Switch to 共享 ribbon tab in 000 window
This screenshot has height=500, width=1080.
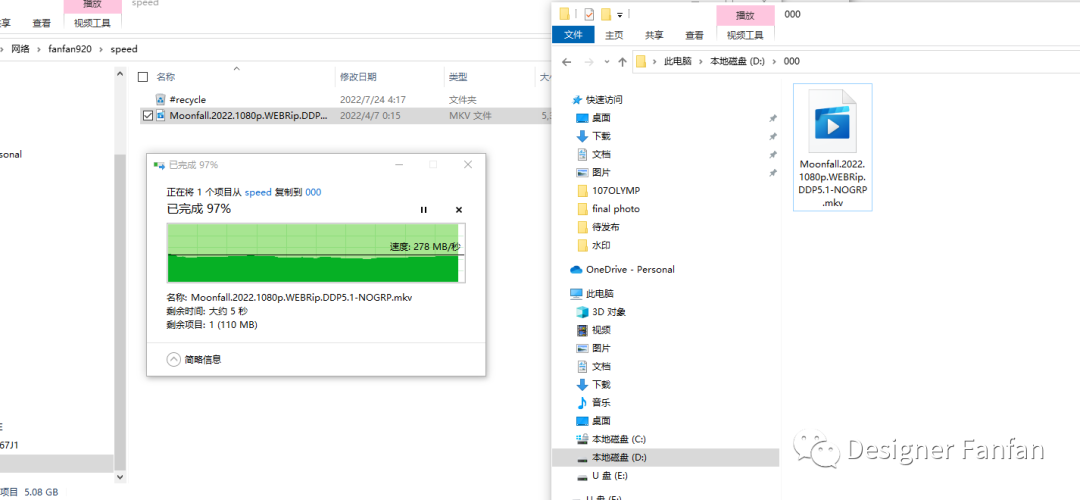click(x=654, y=35)
